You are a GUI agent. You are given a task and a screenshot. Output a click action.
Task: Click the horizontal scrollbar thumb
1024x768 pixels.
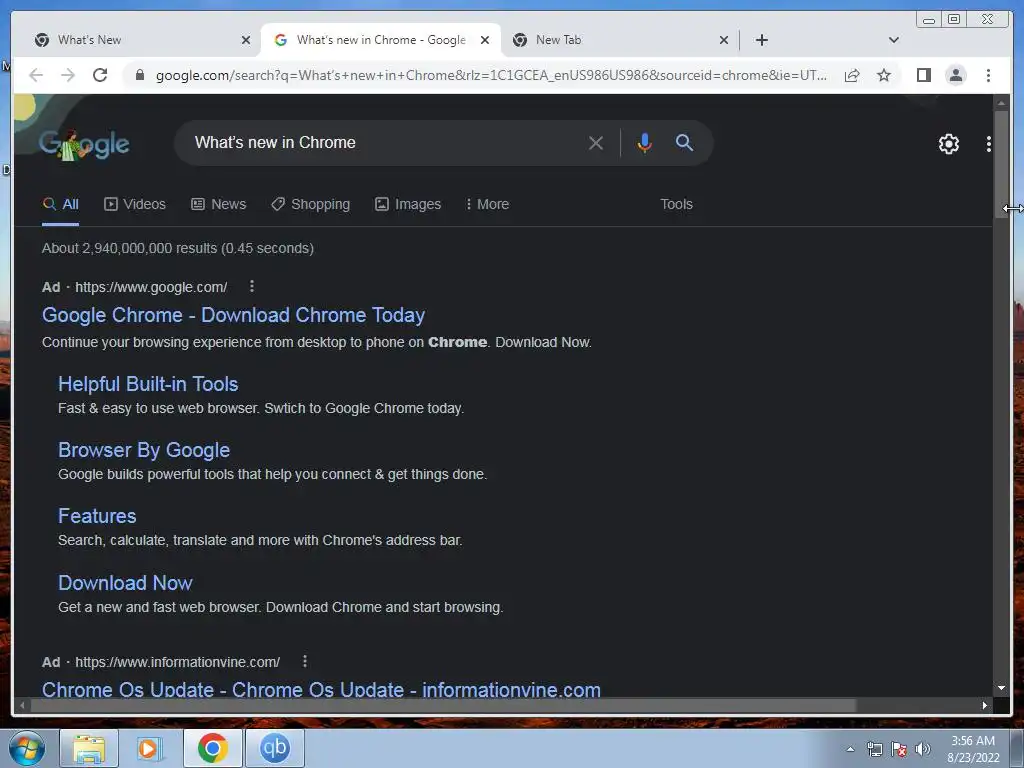point(443,705)
